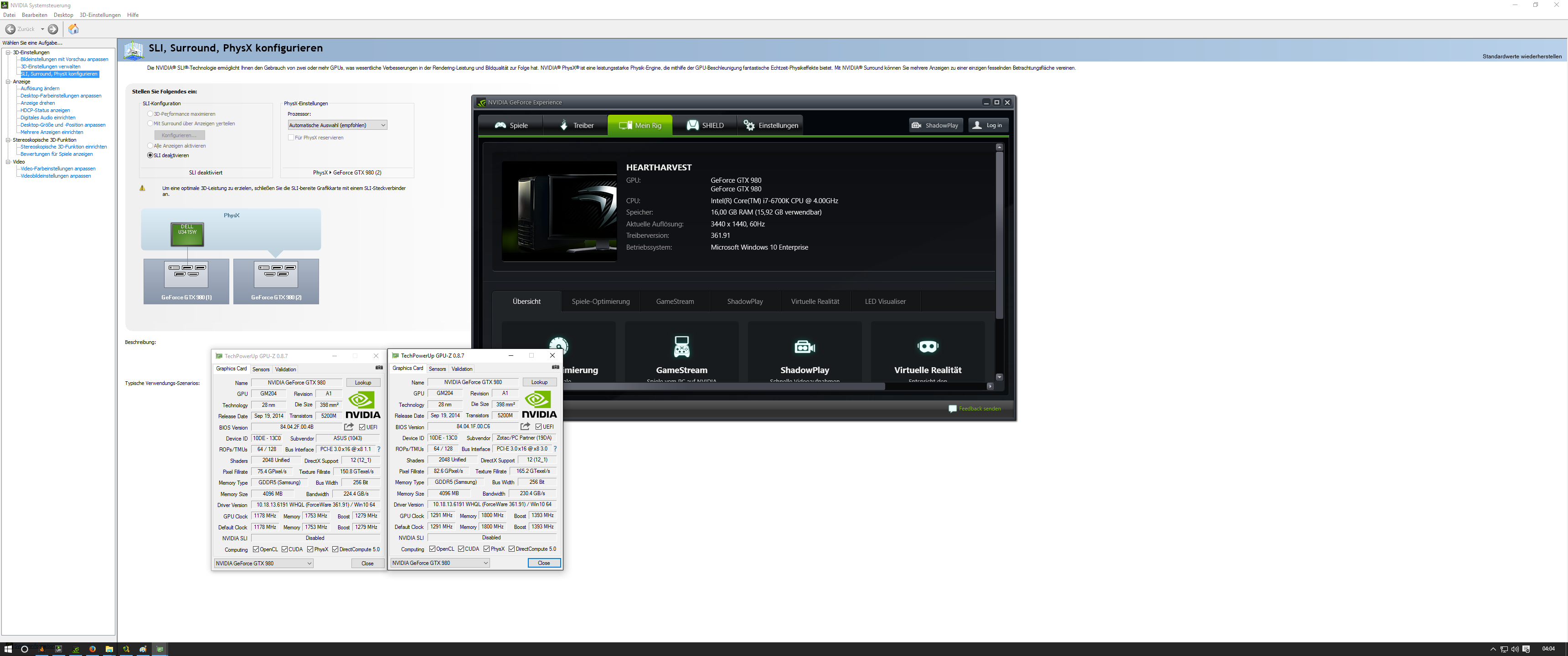The height and width of the screenshot is (656, 1568).
Task: Toggle Für PhysX reservieren checkbox
Action: (x=291, y=138)
